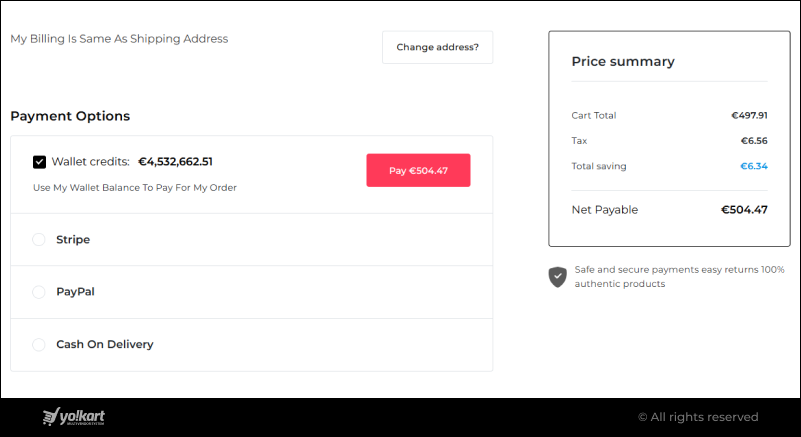This screenshot has height=437, width=801.
Task: Click the Cash On Delivery label
Action: [104, 344]
